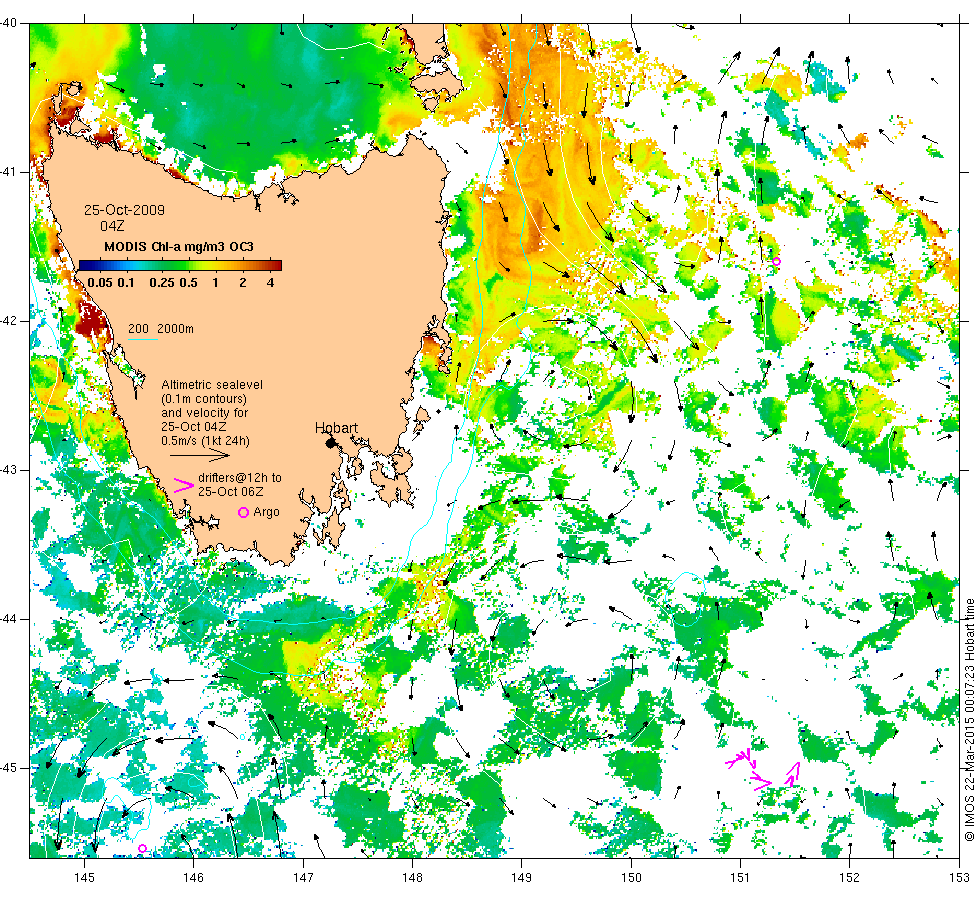
Task: Click longitude axis label 150
Action: [x=631, y=878]
